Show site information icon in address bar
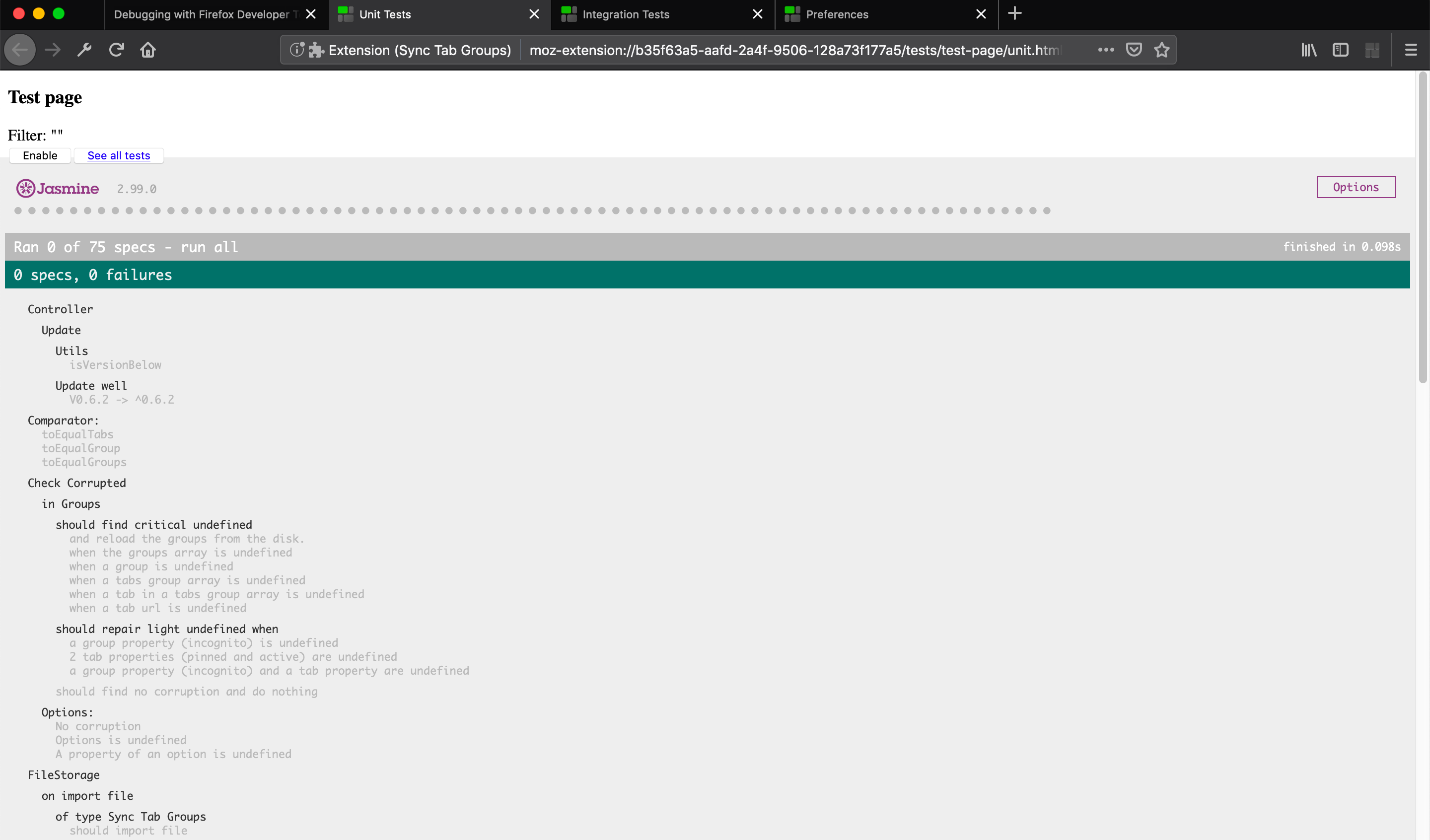Screen dimensions: 1430x840 297,50
